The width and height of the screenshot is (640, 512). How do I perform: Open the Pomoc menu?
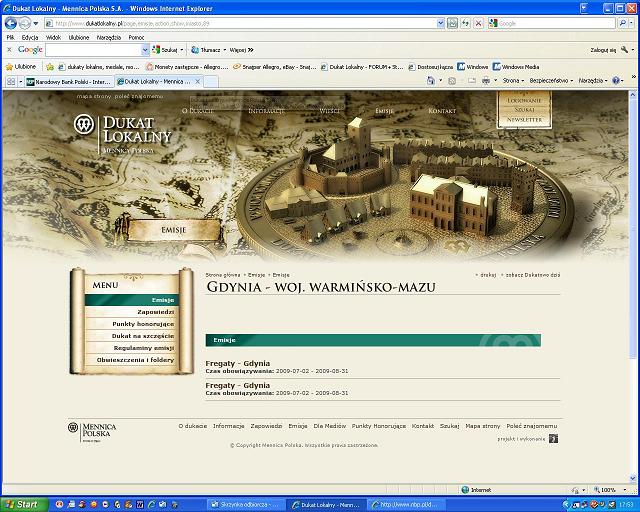(x=136, y=38)
